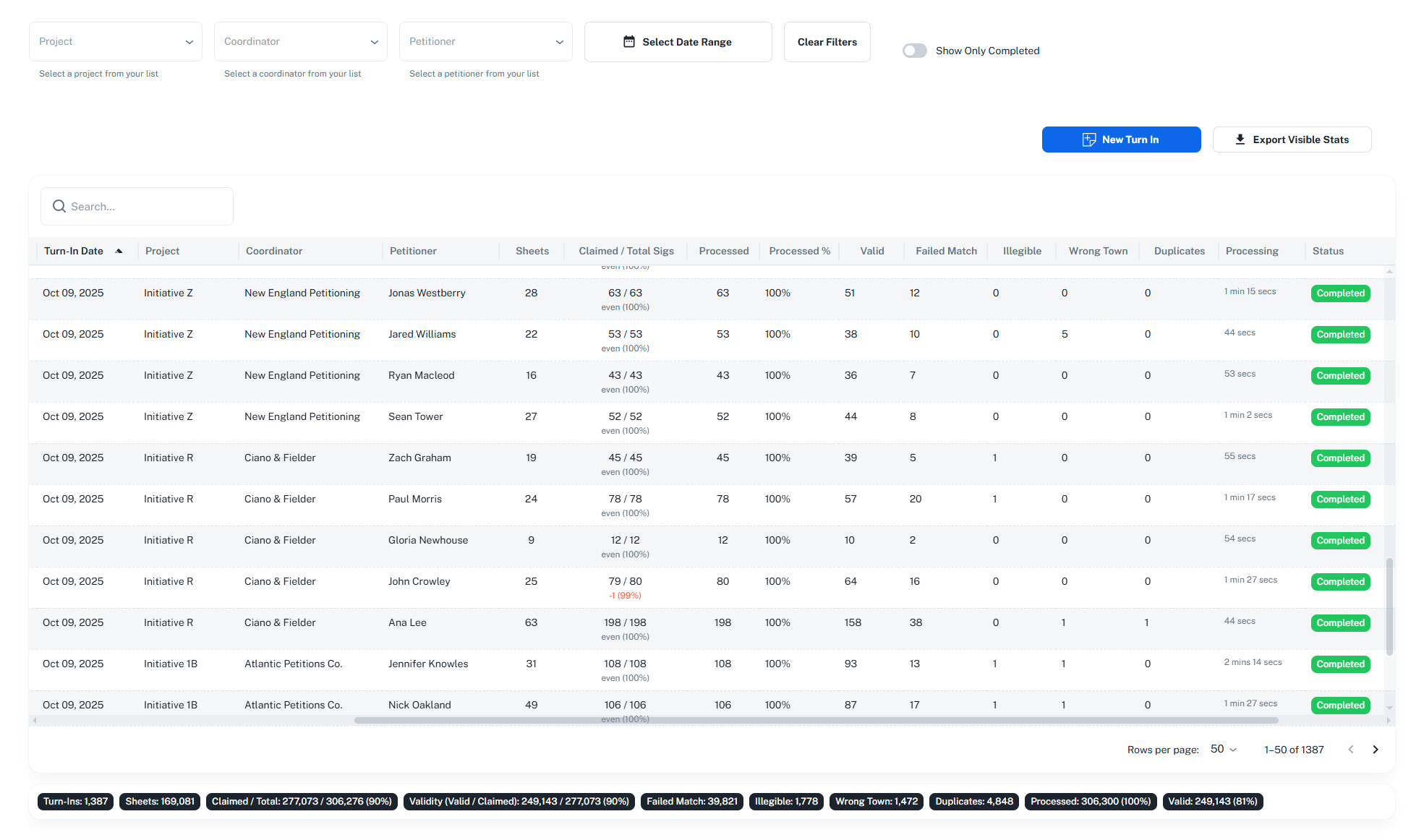Sort by Failed Match column header
Image resolution: width=1424 pixels, height=840 pixels.
(946, 251)
